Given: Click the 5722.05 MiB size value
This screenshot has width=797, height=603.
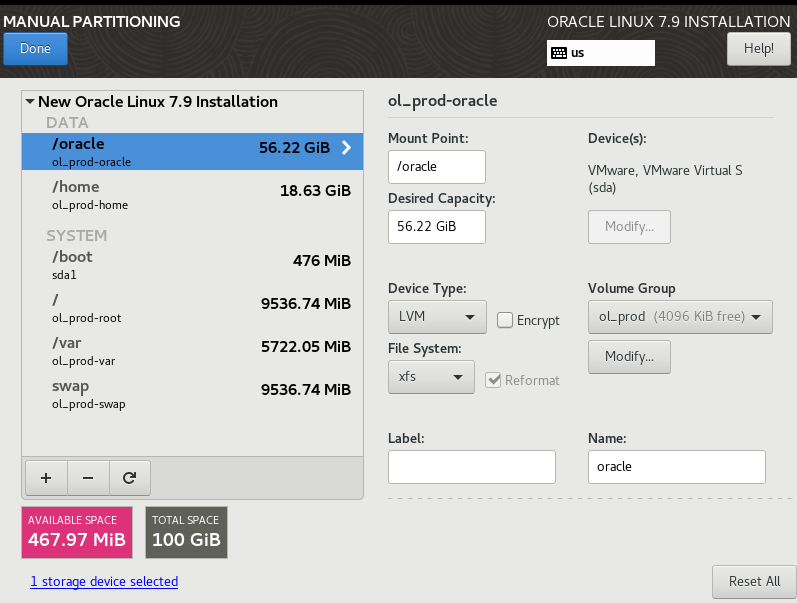Looking at the screenshot, I should click(x=306, y=346).
